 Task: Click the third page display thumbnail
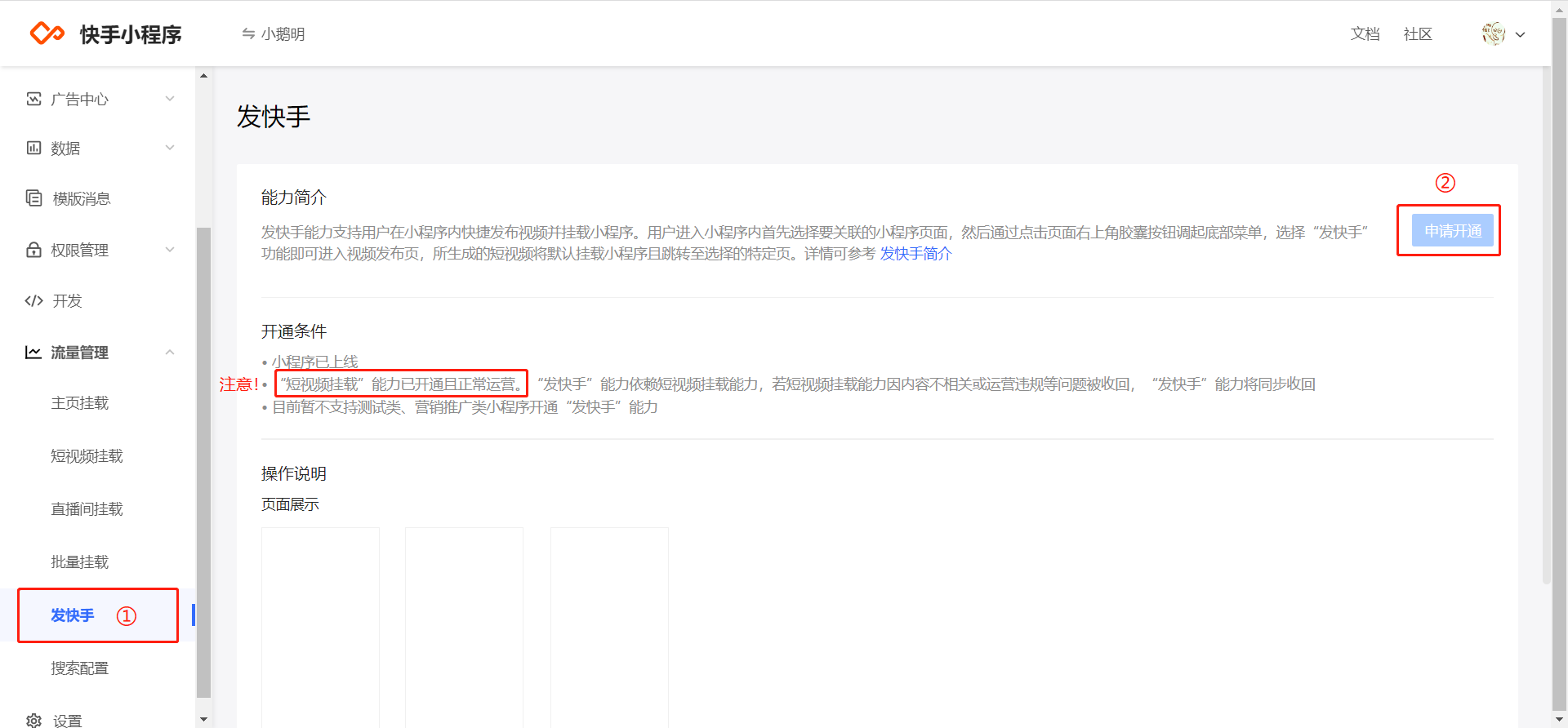coord(609,627)
